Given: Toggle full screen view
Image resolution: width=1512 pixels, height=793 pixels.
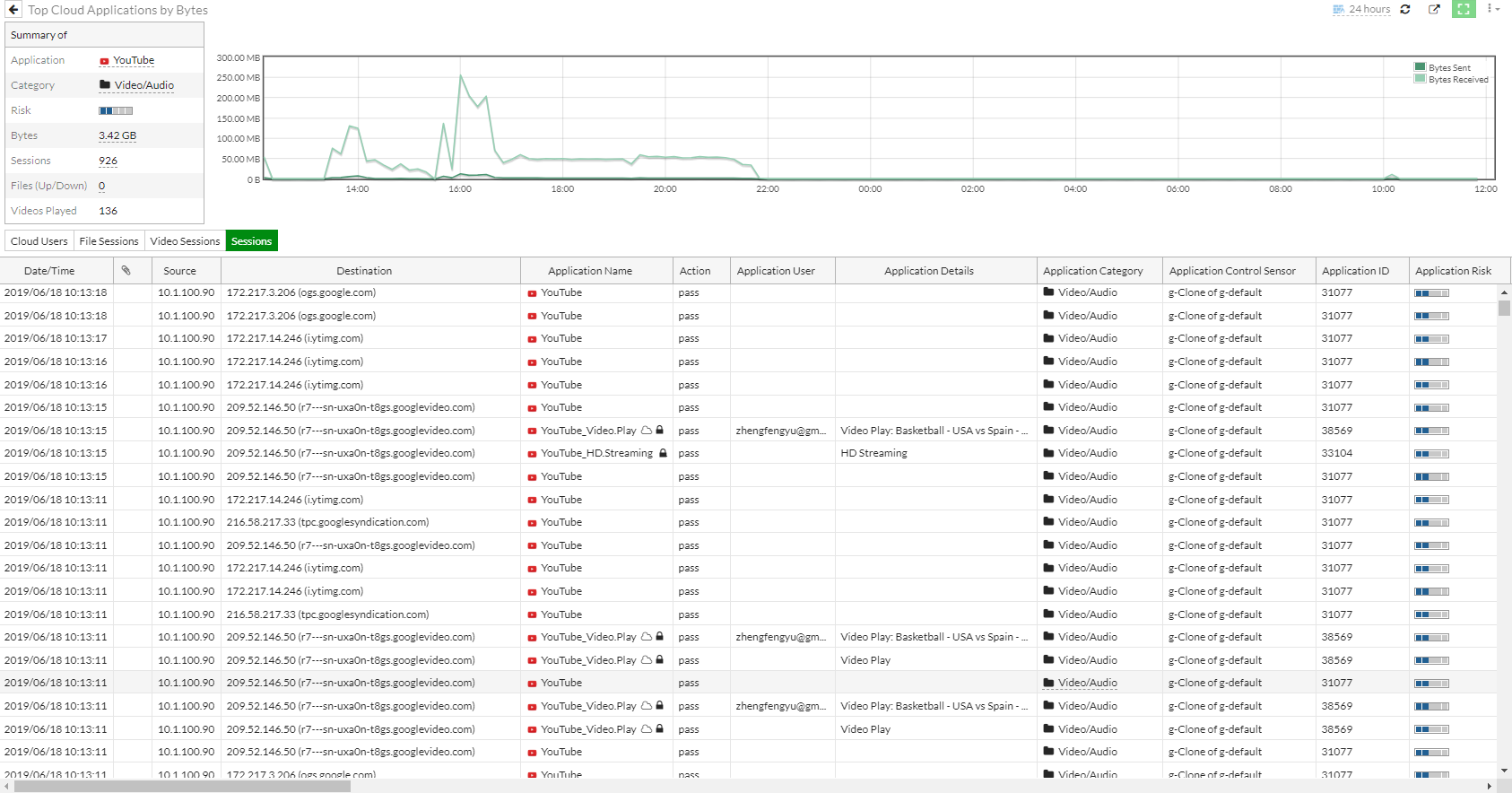Looking at the screenshot, I should click(x=1464, y=10).
